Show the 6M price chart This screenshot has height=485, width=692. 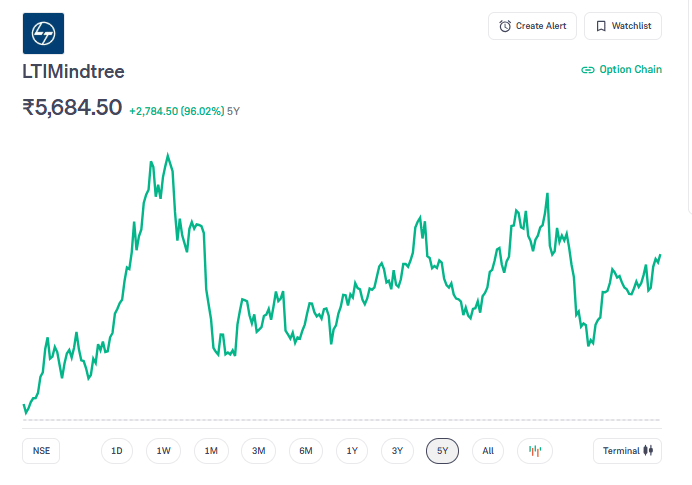(306, 451)
